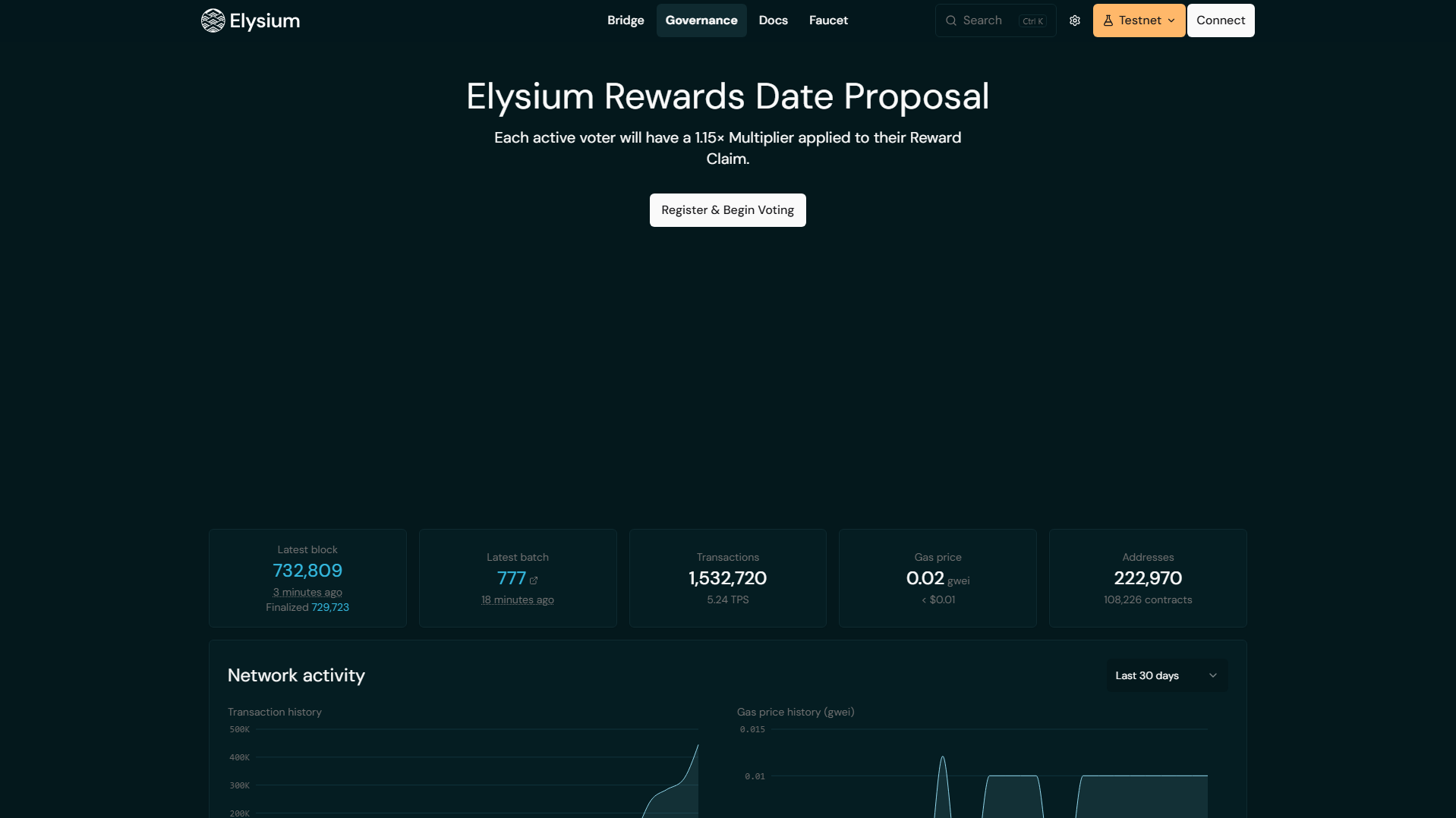Open the Bridge menu item

[626, 20]
